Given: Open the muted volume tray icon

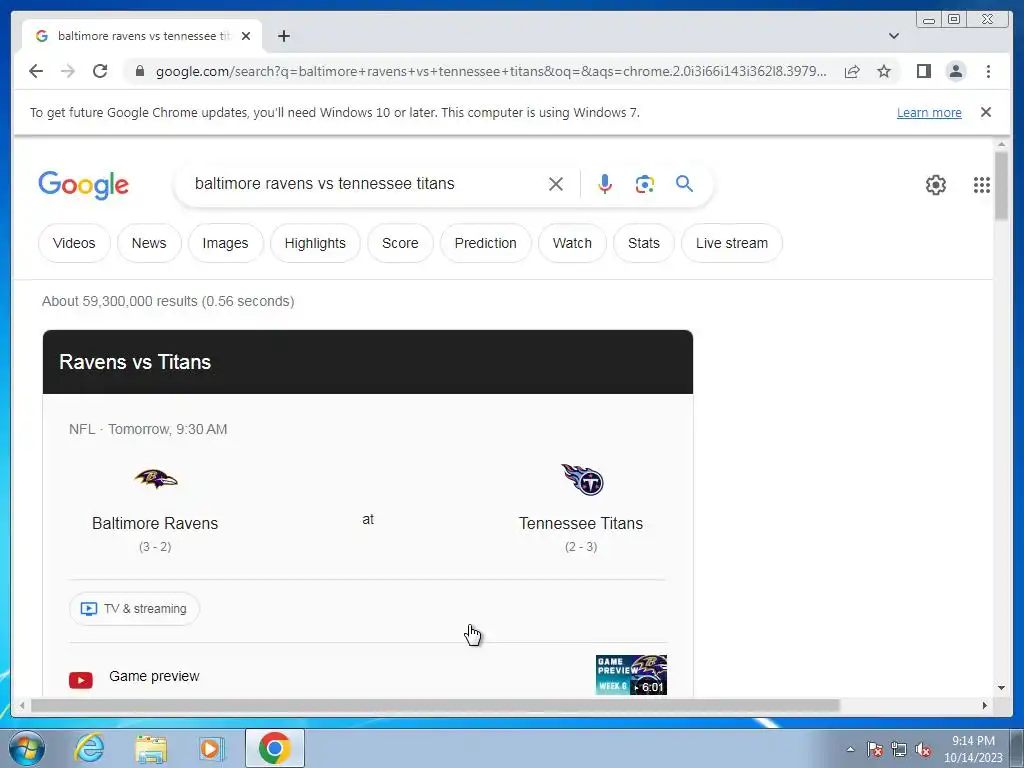Looking at the screenshot, I should pyautogui.click(x=923, y=749).
